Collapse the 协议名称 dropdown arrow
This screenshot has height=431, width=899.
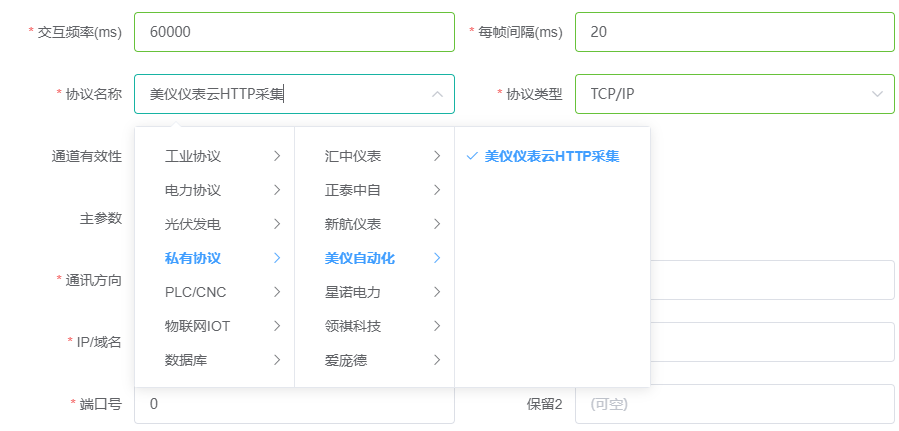[437, 94]
